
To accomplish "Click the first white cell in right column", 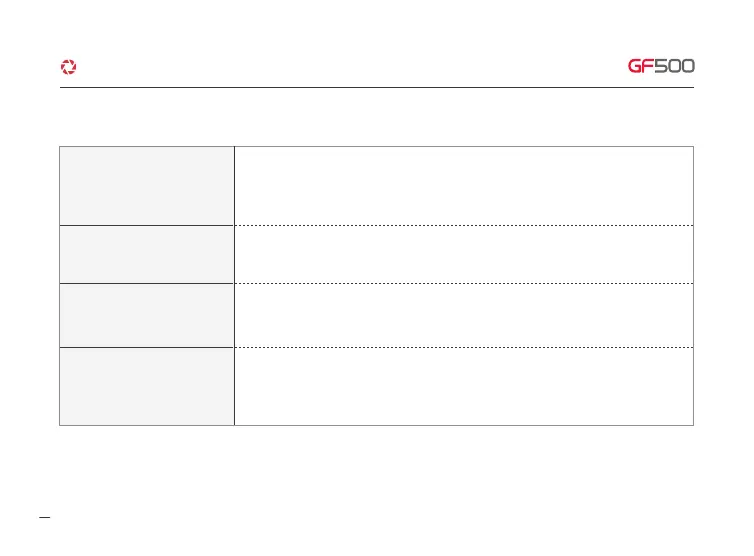I will click(x=464, y=186).
